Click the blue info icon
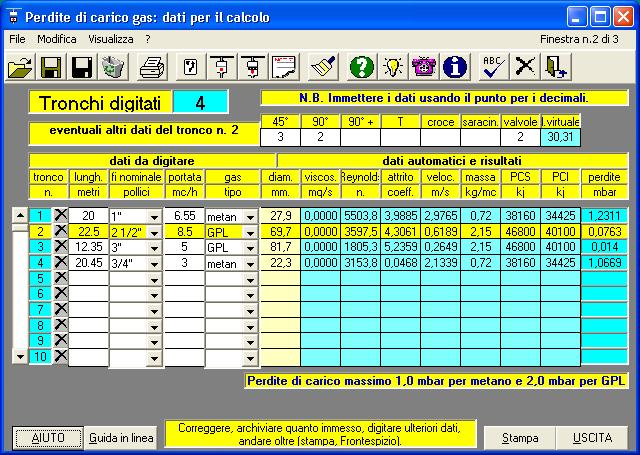 click(456, 67)
